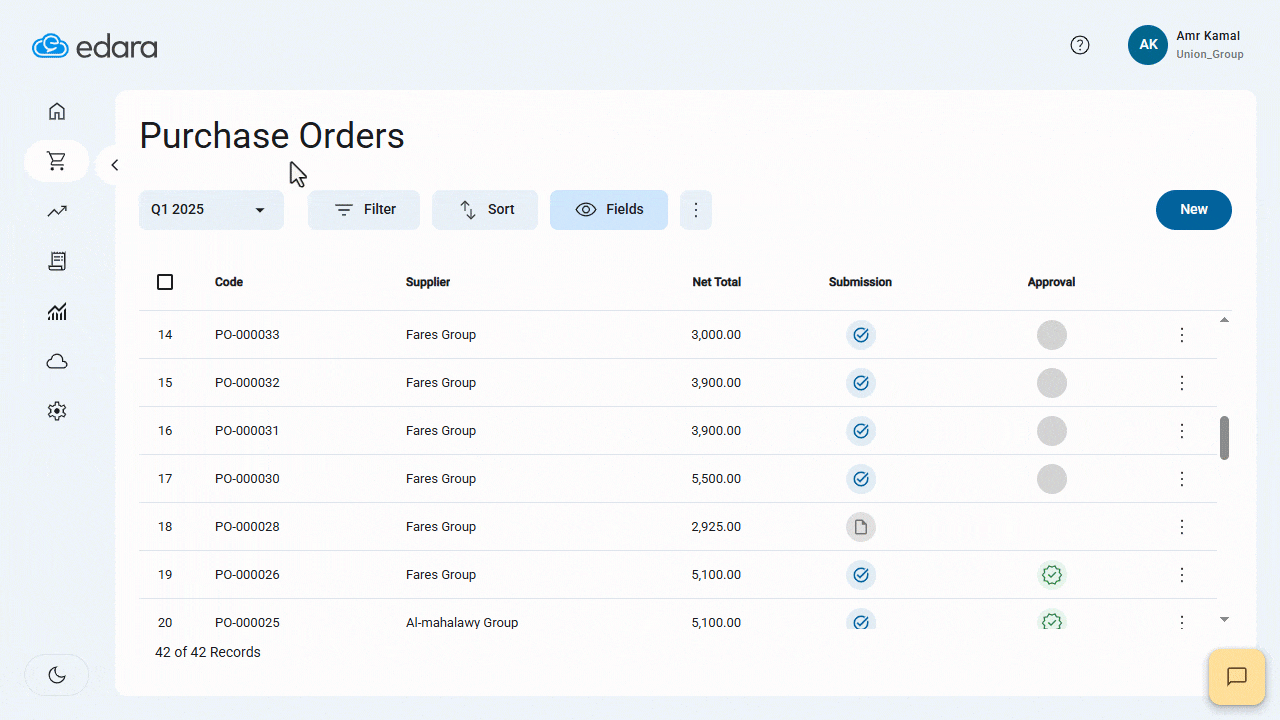Click the Al-mahalawy Group supplier cell
The image size is (1280, 720).
[462, 622]
